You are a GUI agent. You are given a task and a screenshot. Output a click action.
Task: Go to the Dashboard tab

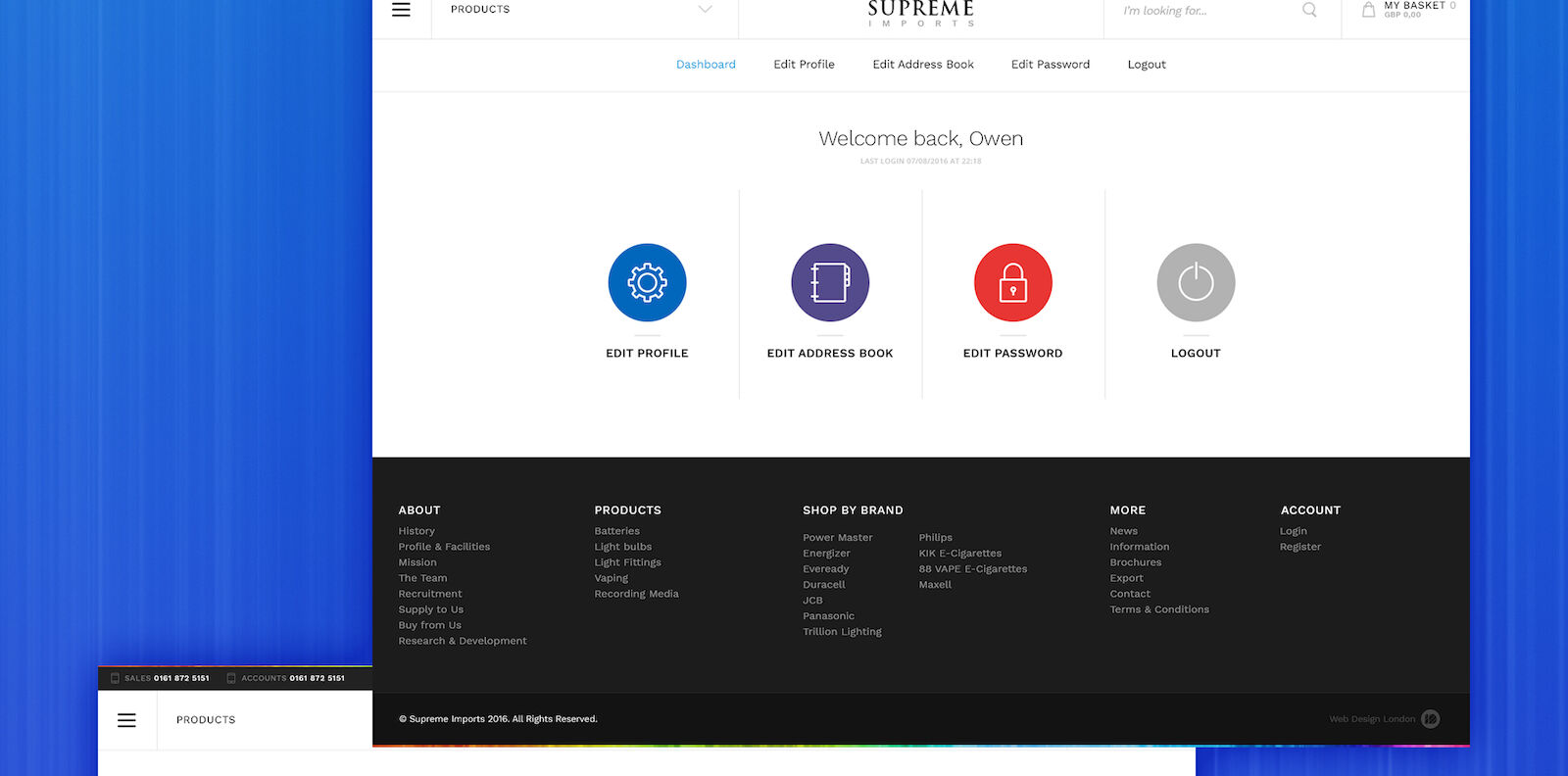tap(706, 65)
